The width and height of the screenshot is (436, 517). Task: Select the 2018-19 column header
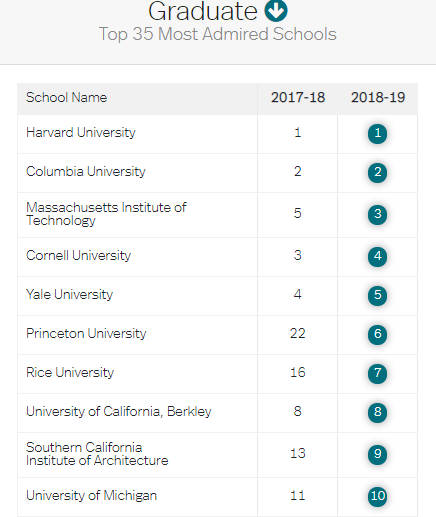(x=378, y=98)
